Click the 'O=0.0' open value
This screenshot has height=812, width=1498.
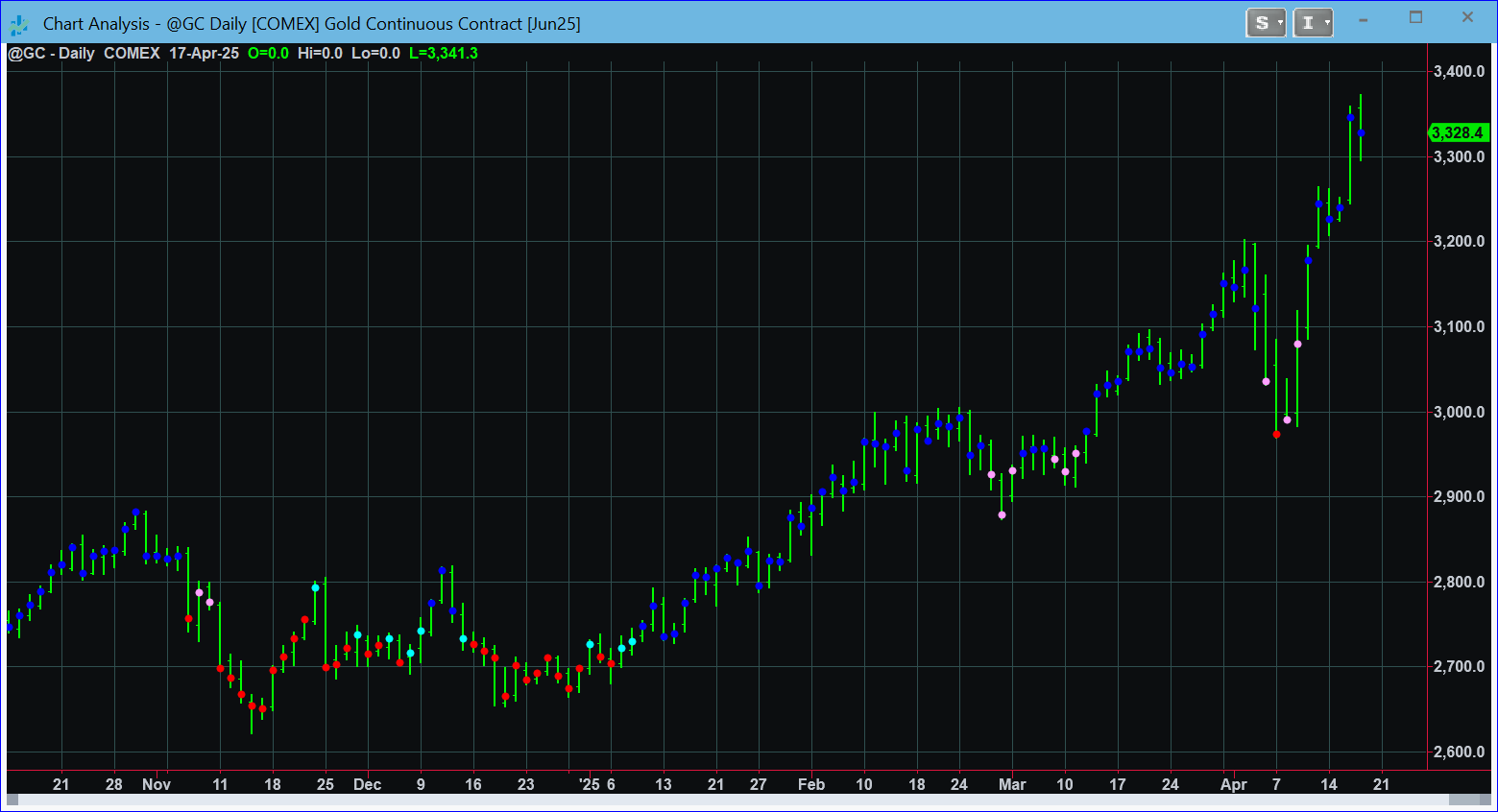click(x=268, y=54)
